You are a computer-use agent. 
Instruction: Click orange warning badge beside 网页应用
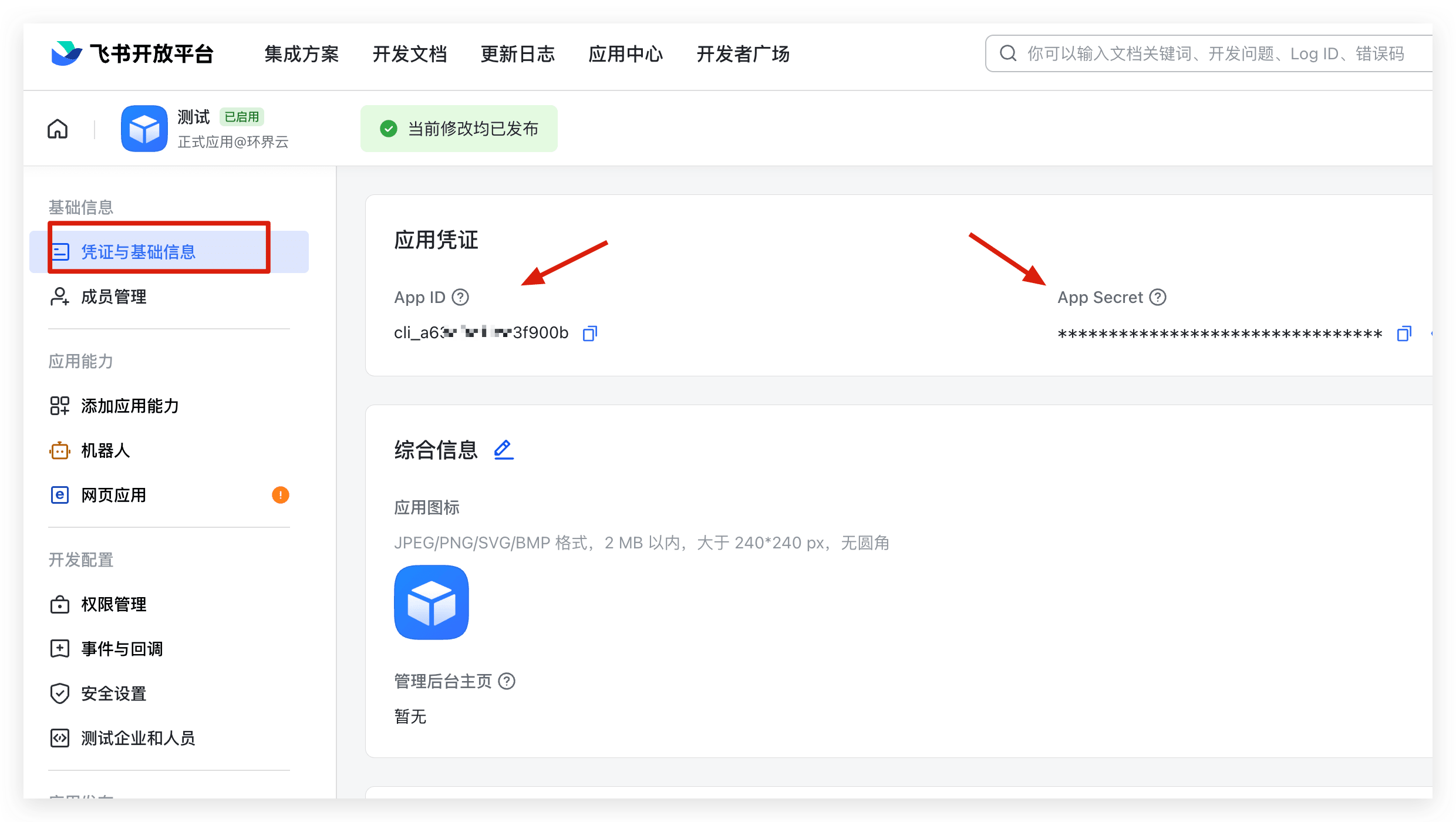pyautogui.click(x=280, y=495)
